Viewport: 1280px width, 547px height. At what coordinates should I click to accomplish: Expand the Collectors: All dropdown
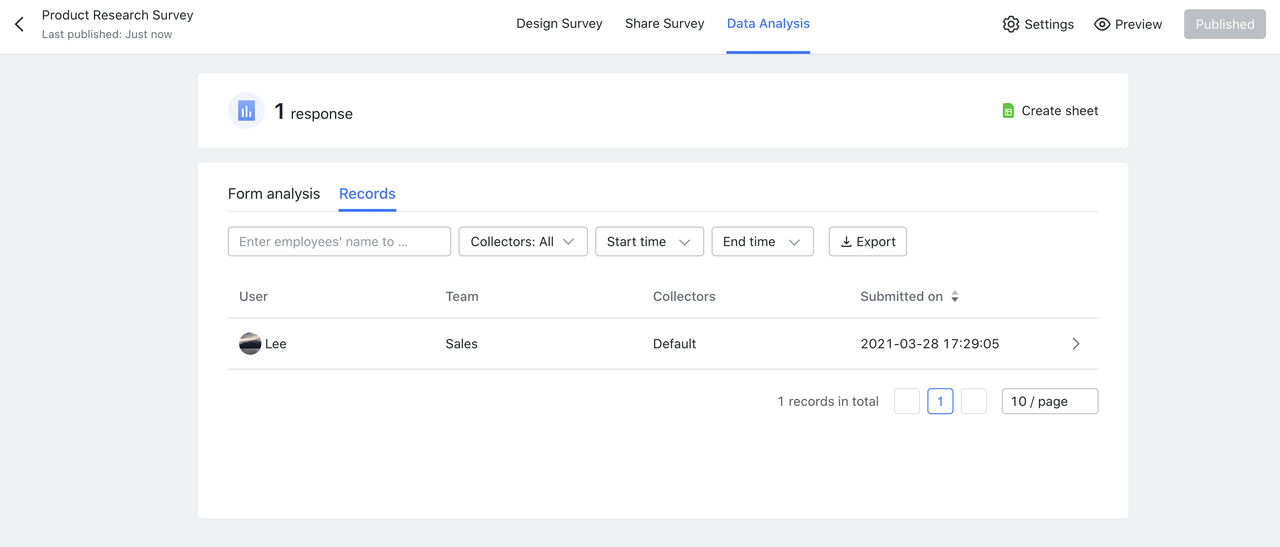tap(523, 242)
